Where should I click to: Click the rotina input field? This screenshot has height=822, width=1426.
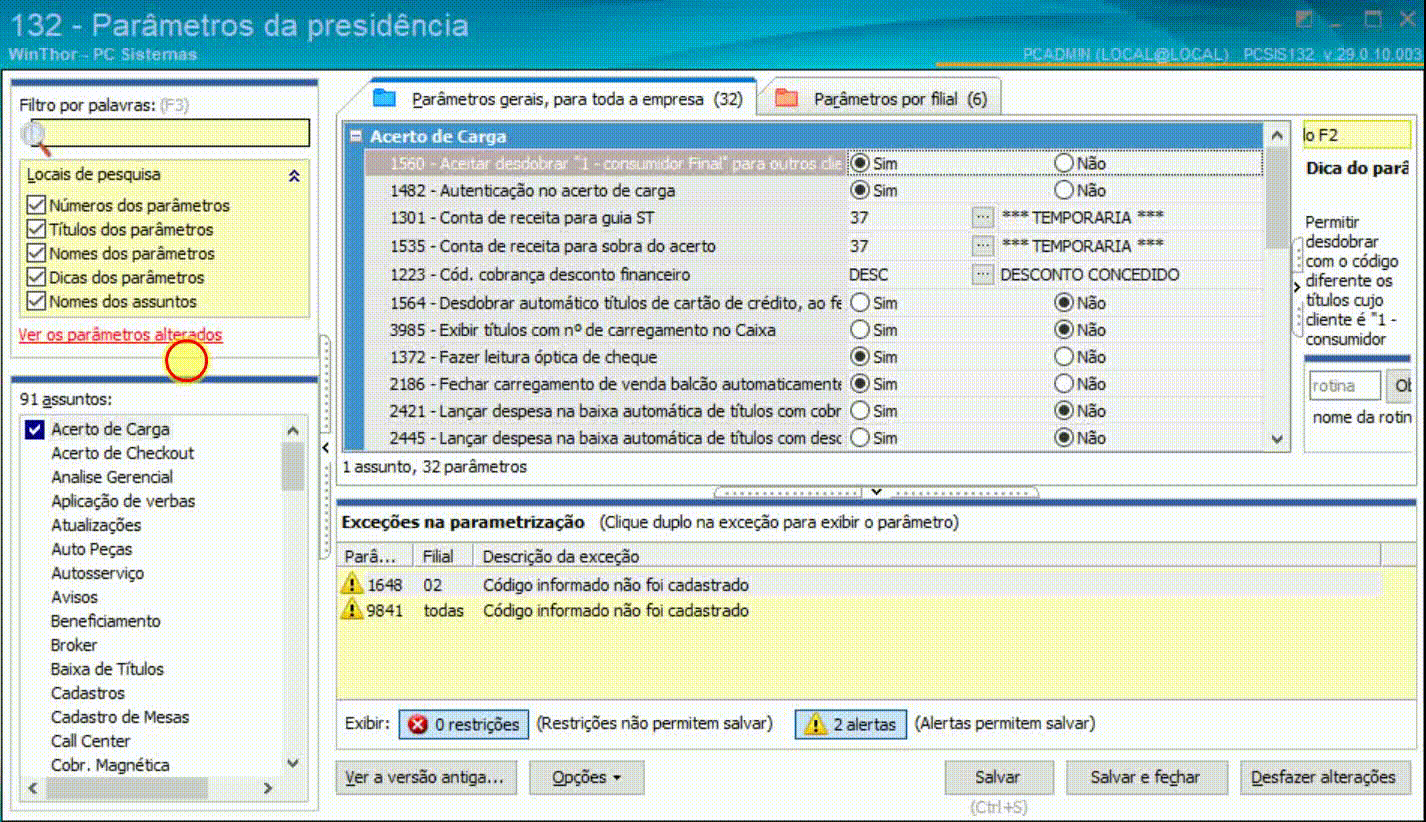(1346, 386)
